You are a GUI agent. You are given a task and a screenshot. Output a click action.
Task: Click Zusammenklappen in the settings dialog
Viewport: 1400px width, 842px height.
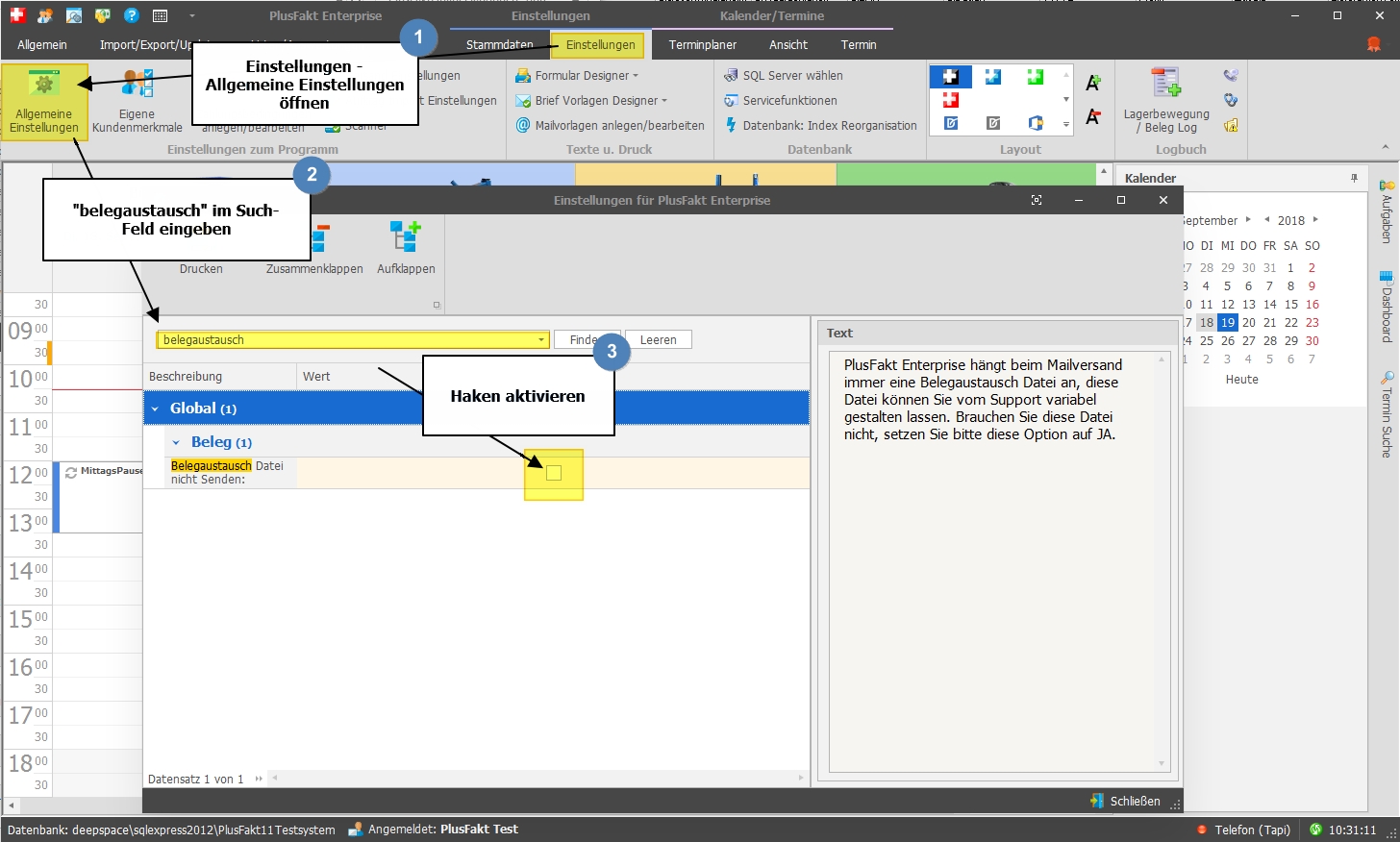coord(314,247)
